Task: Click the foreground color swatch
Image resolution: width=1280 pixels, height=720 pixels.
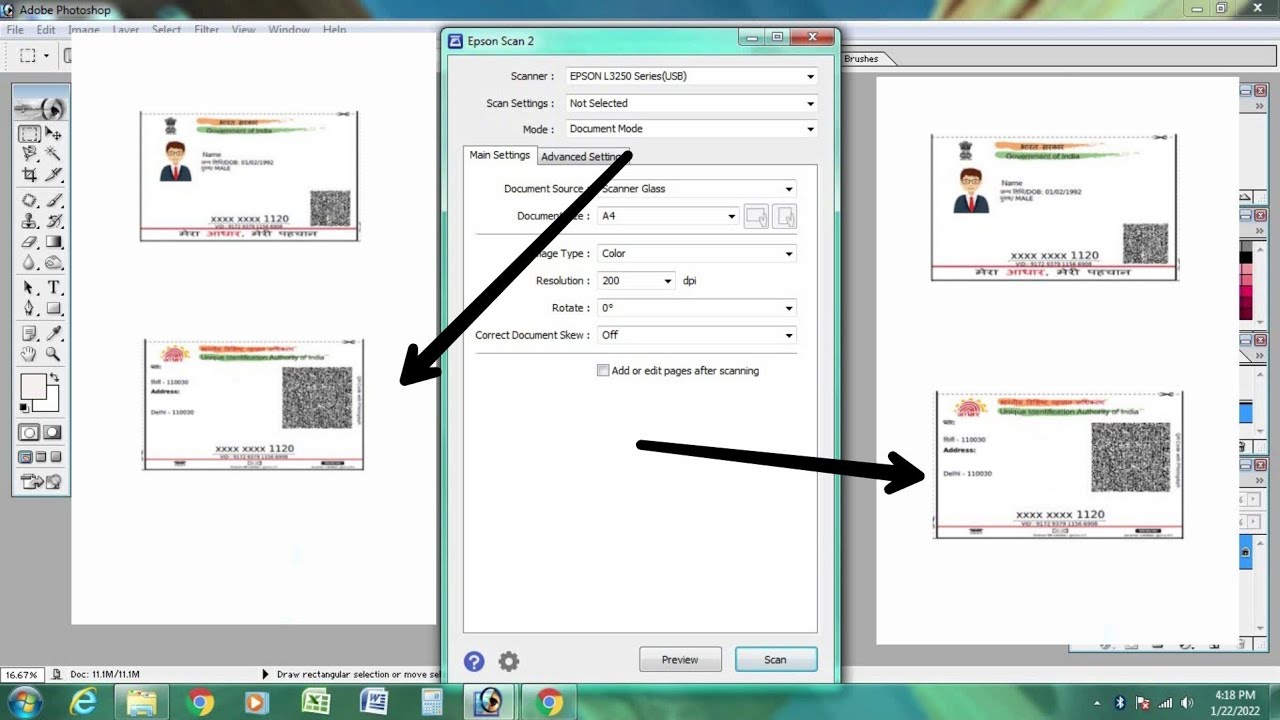Action: tap(33, 387)
